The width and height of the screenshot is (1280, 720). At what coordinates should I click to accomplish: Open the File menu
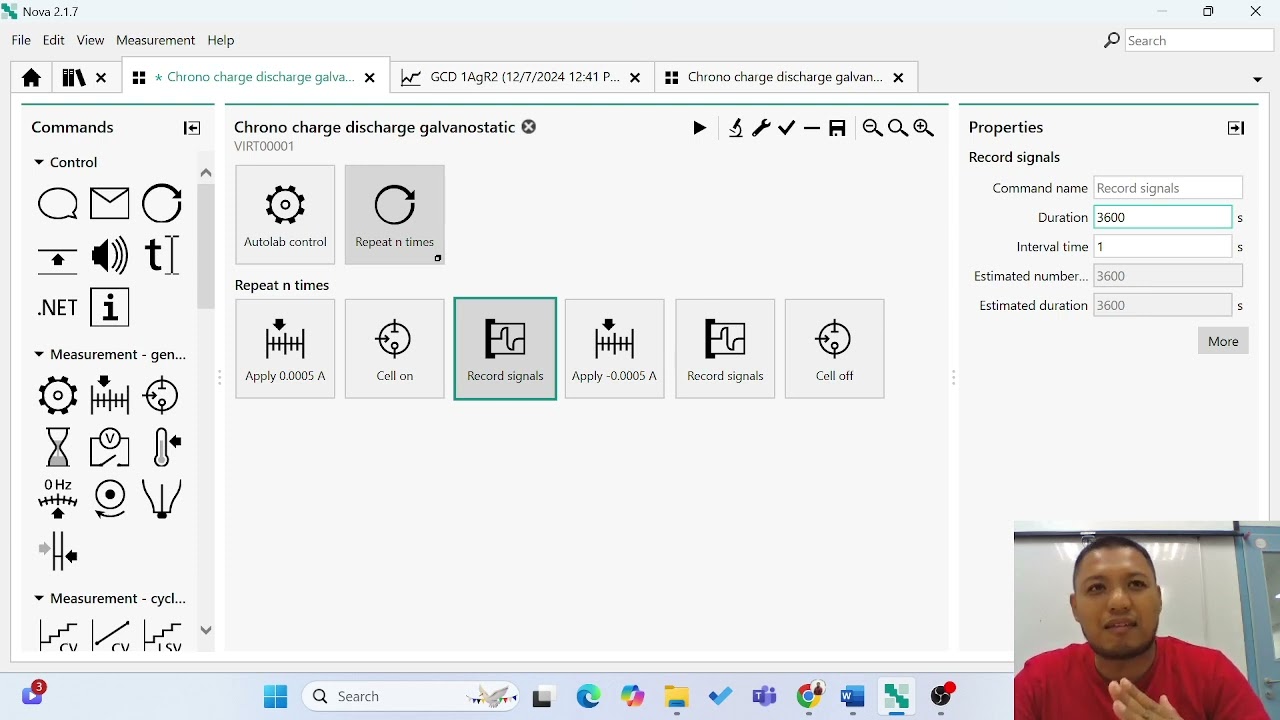[21, 40]
